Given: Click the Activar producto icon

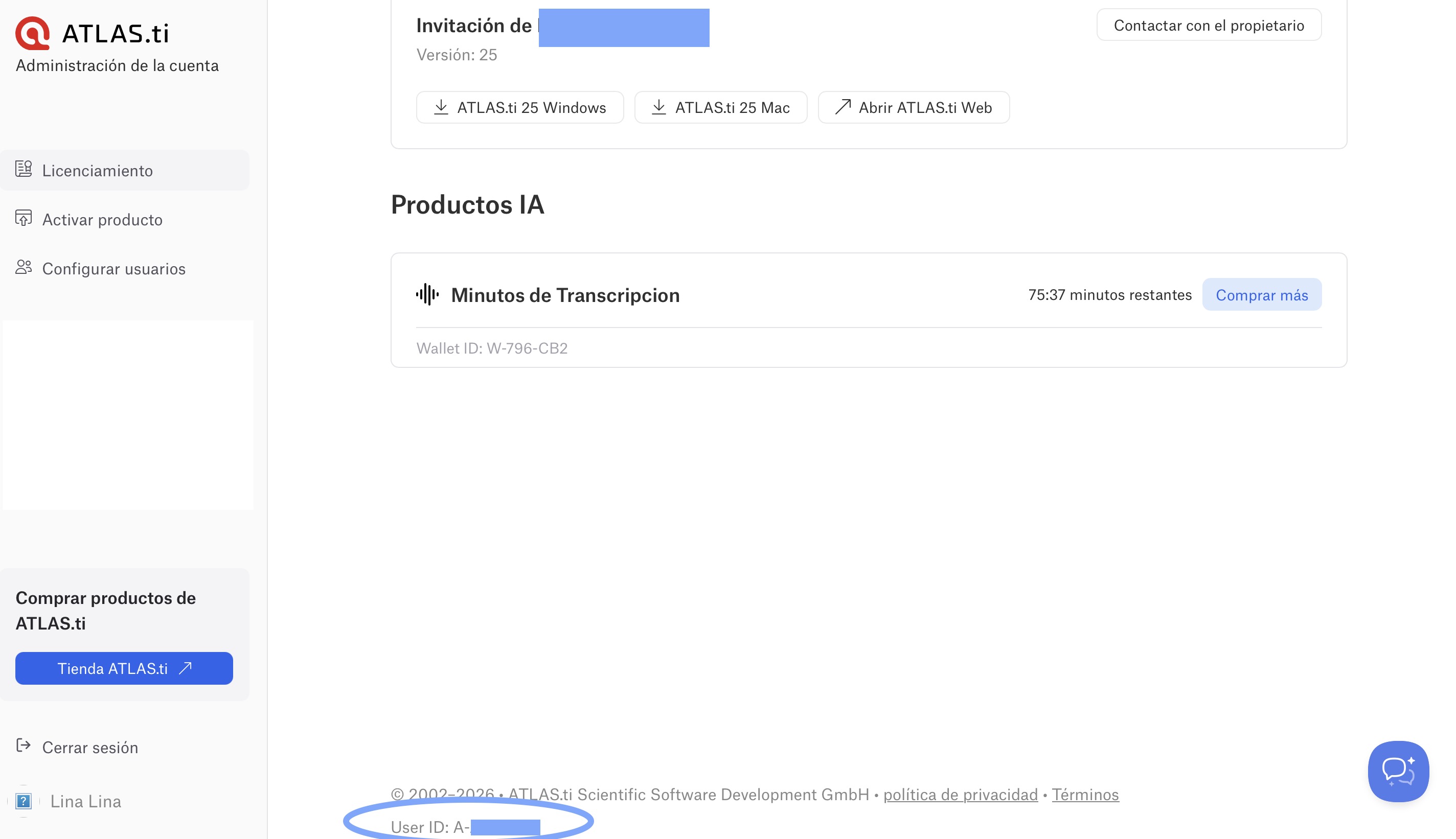Looking at the screenshot, I should (x=24, y=218).
